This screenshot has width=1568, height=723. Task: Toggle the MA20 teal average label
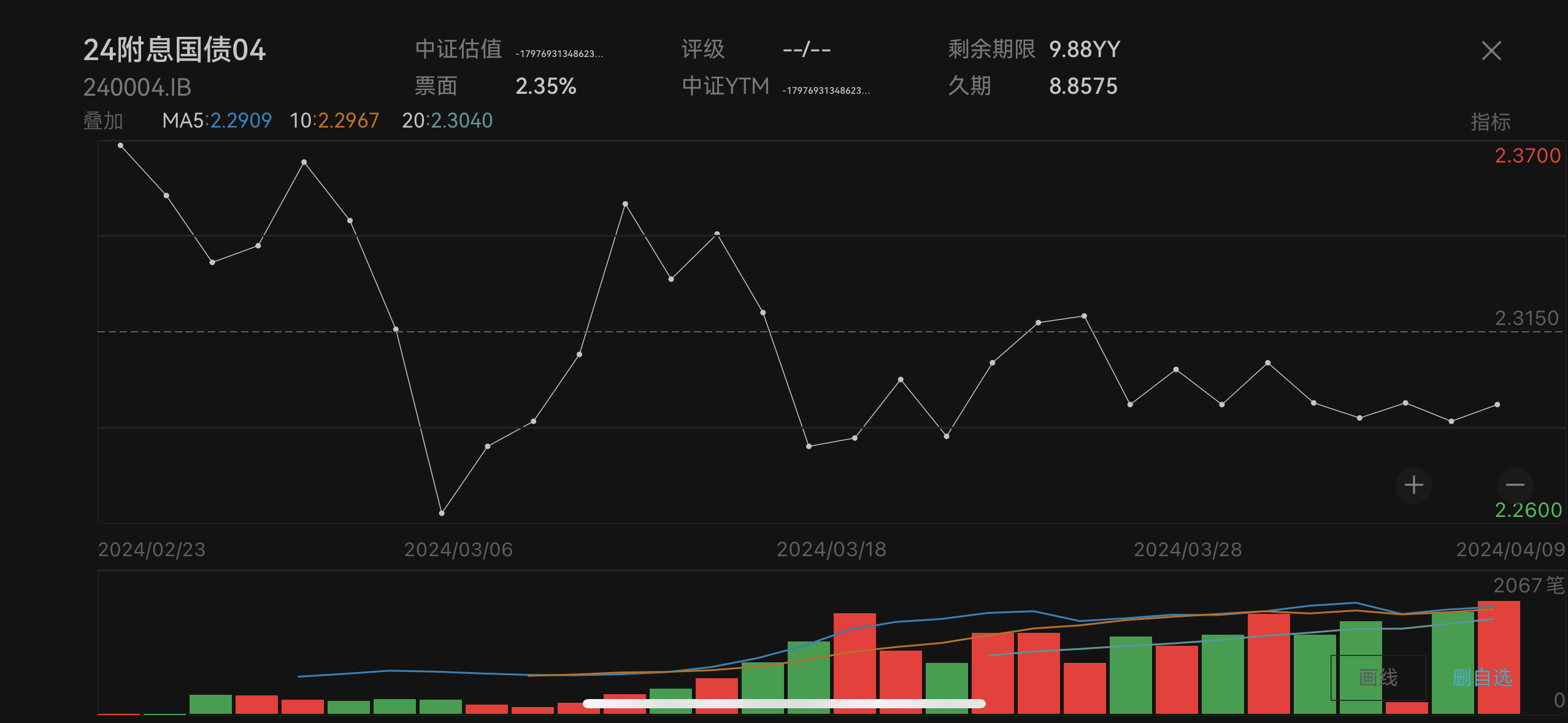pos(447,120)
